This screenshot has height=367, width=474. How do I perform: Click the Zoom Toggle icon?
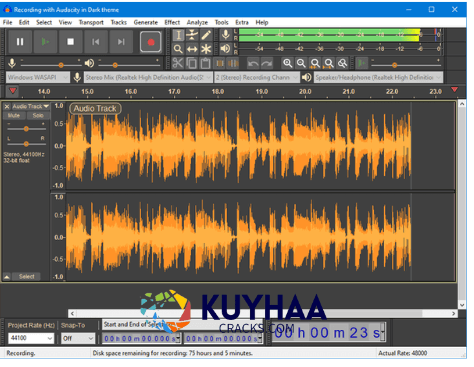[x=342, y=63]
